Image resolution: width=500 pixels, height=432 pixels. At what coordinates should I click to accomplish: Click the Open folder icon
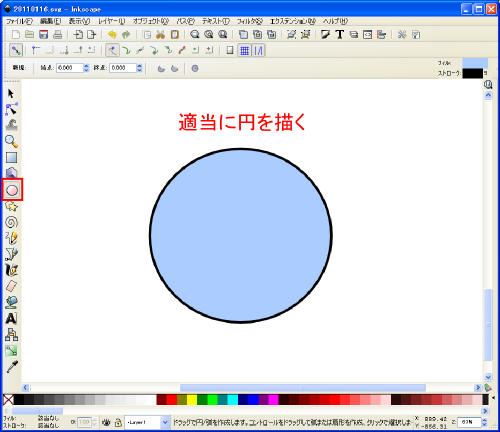30,34
